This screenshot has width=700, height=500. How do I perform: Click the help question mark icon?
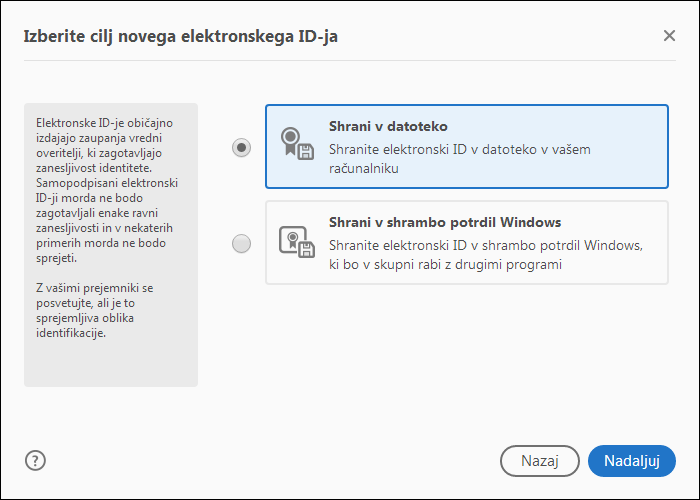36,460
